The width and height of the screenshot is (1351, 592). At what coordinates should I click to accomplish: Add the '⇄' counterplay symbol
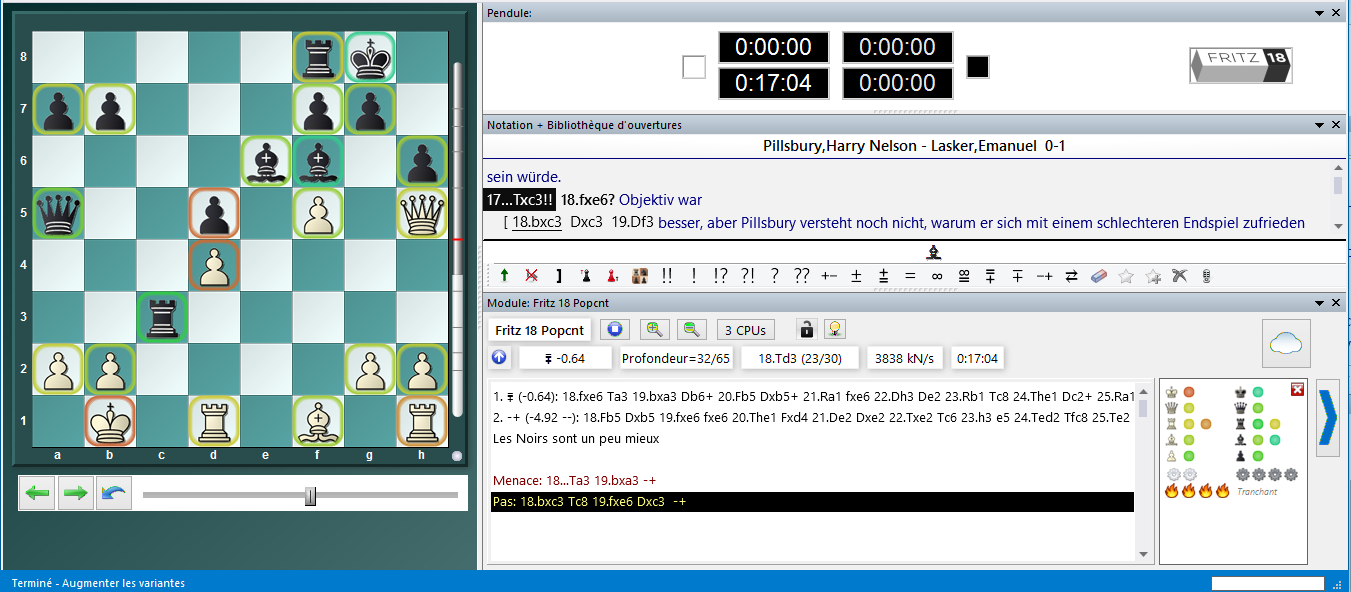click(1072, 275)
